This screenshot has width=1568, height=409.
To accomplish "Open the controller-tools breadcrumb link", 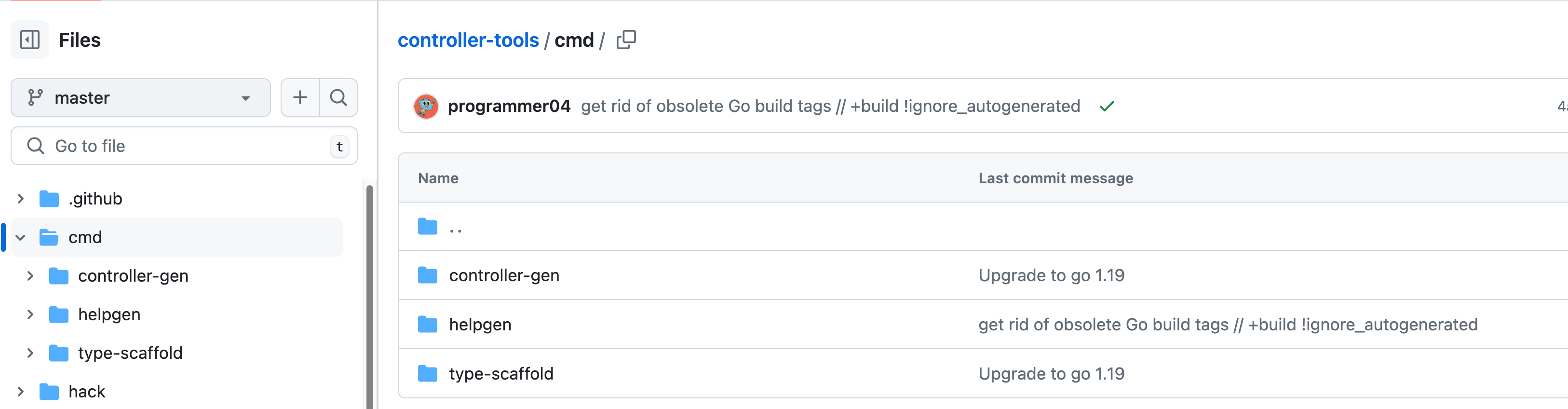I will 468,40.
